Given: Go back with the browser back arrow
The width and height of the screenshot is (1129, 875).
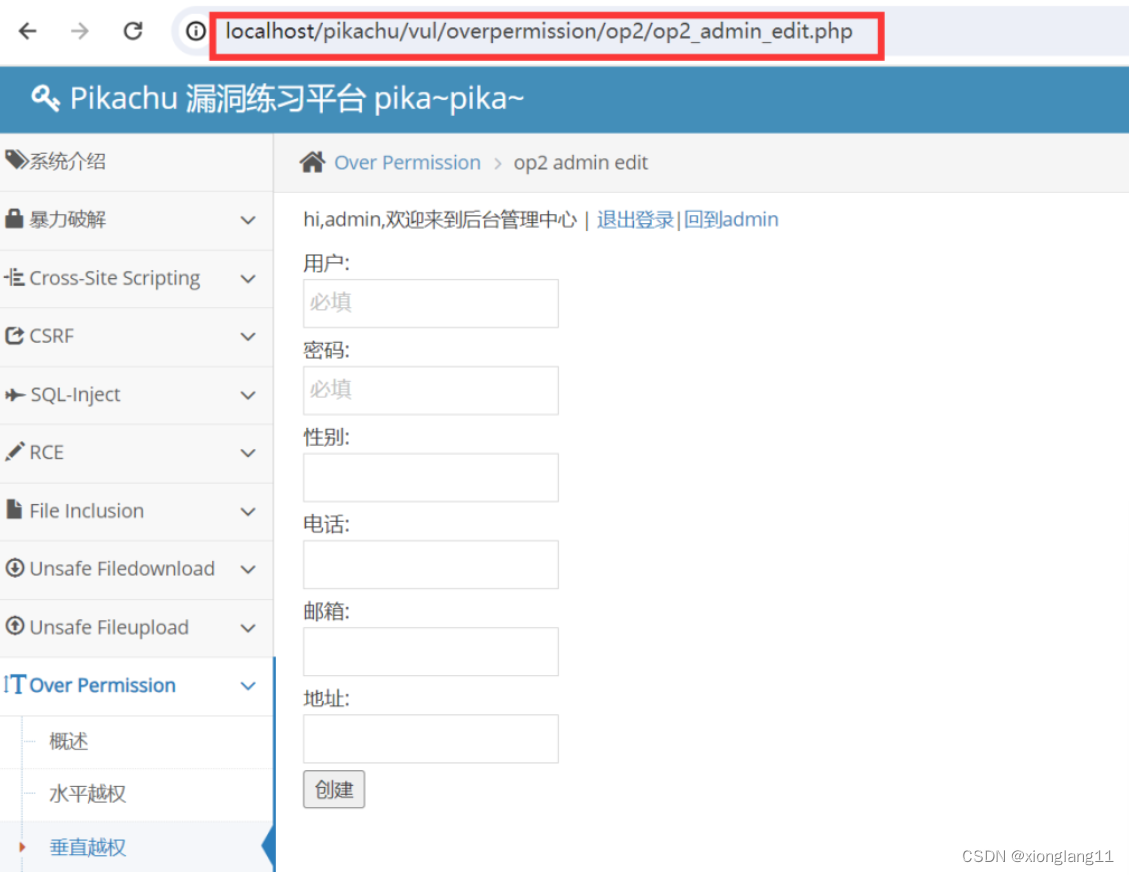Looking at the screenshot, I should [27, 31].
